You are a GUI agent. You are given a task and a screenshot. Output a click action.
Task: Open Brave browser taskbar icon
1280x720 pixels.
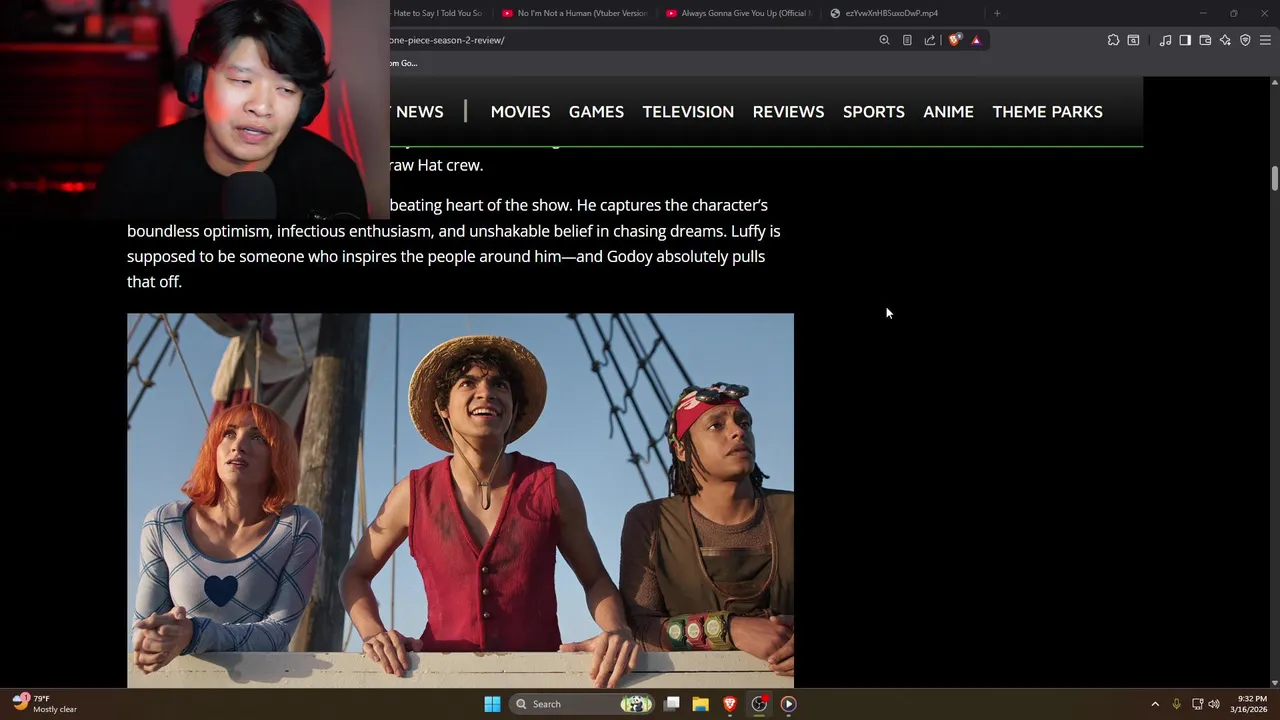[730, 704]
